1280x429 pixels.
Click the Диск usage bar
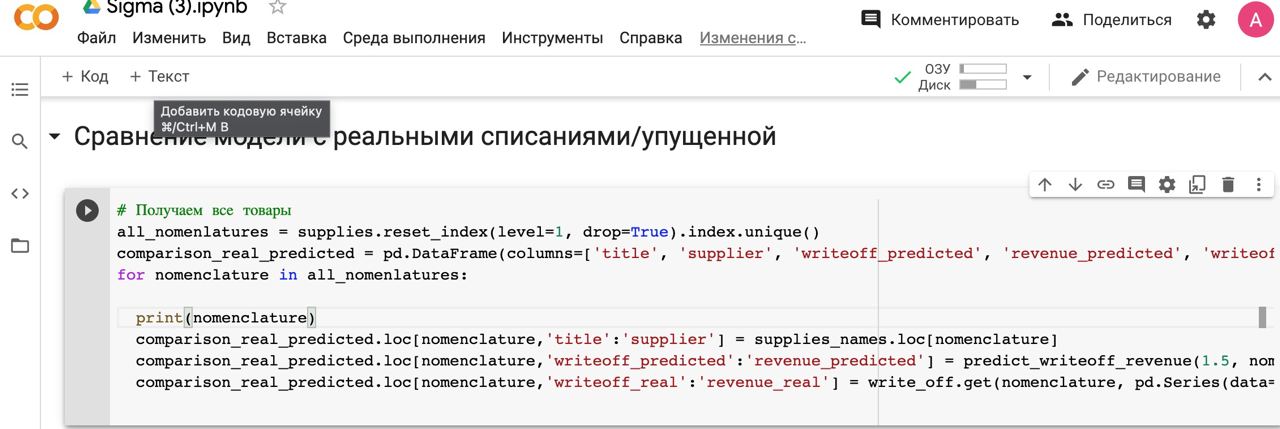click(982, 85)
